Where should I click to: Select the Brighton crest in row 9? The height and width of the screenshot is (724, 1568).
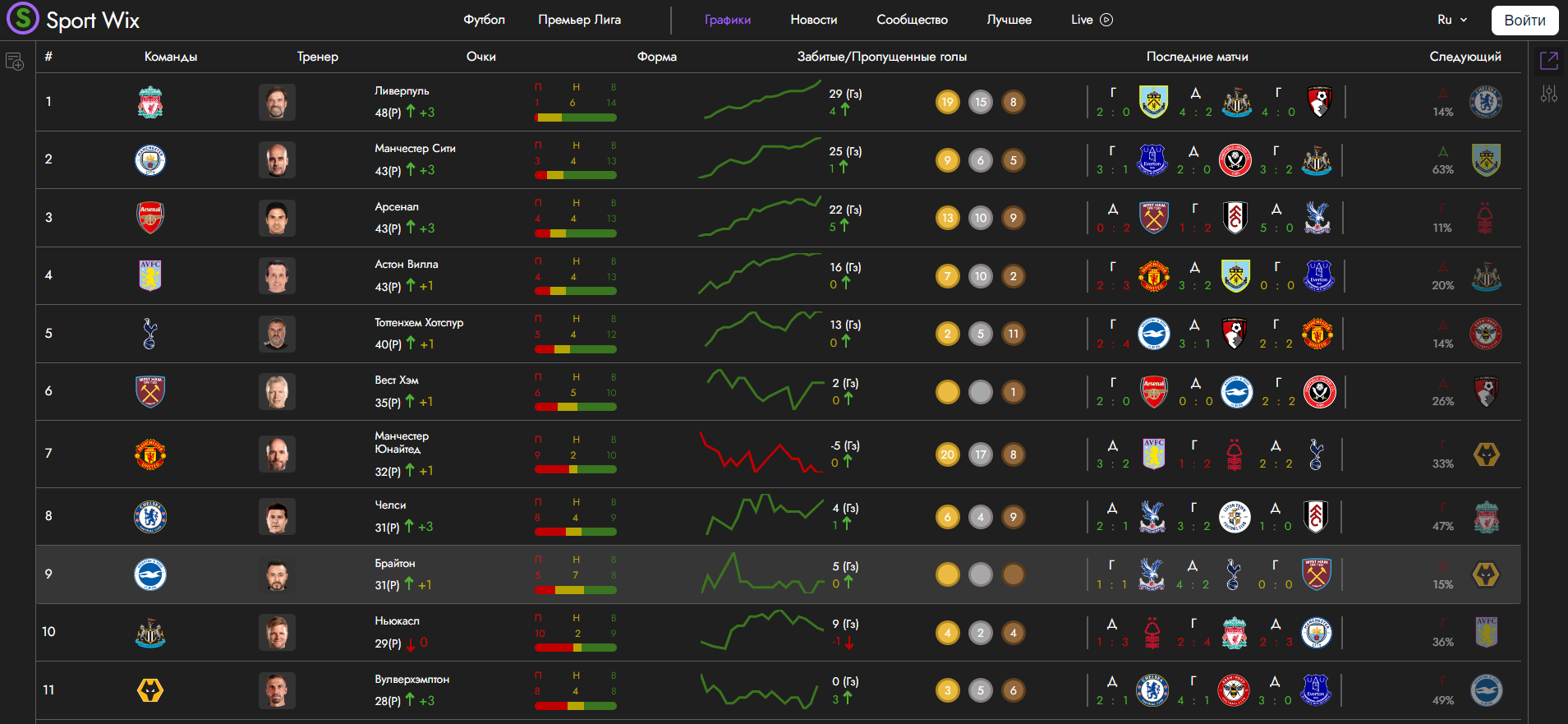(x=150, y=574)
